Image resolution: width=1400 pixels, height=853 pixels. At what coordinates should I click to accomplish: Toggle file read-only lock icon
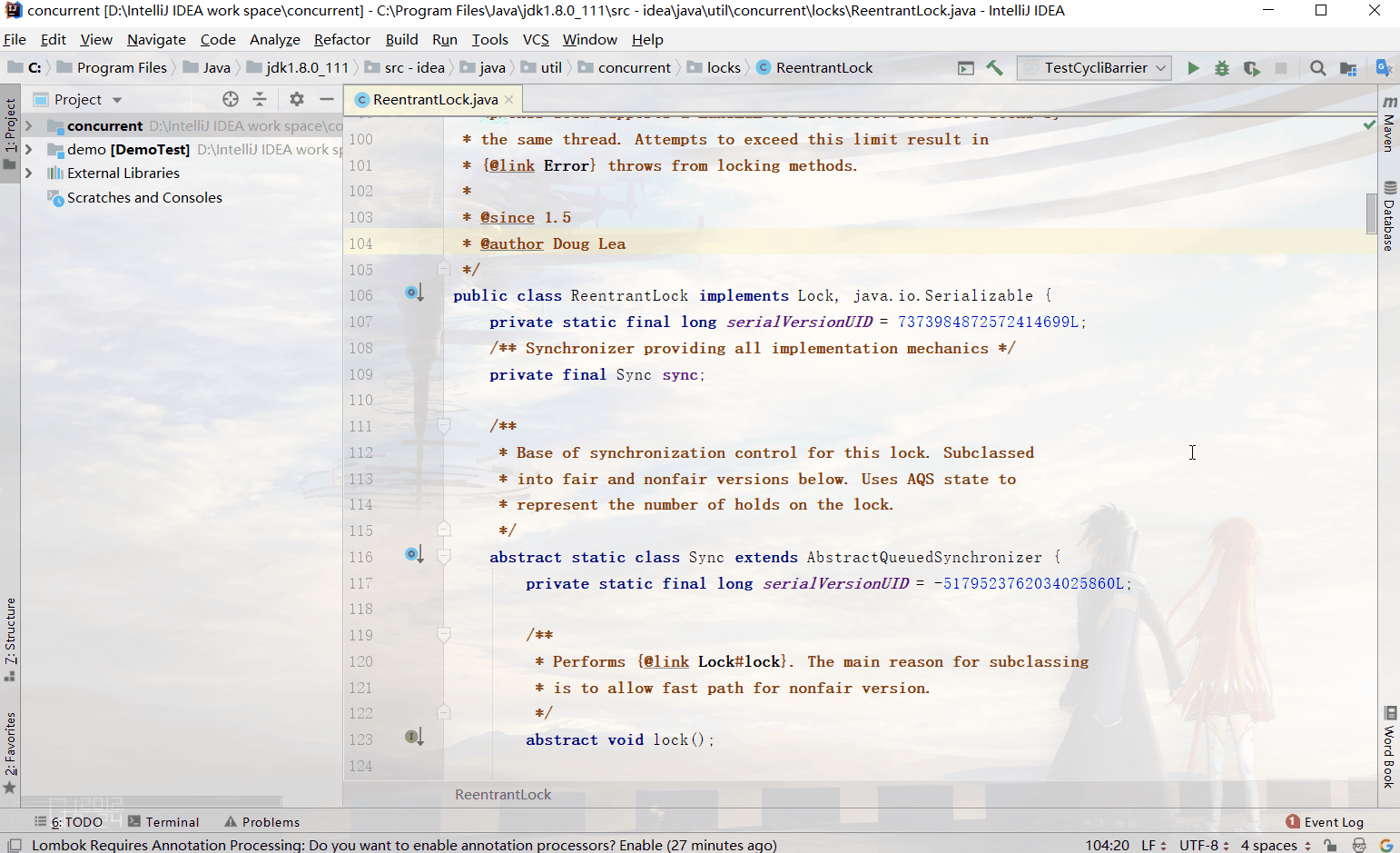point(1330,845)
